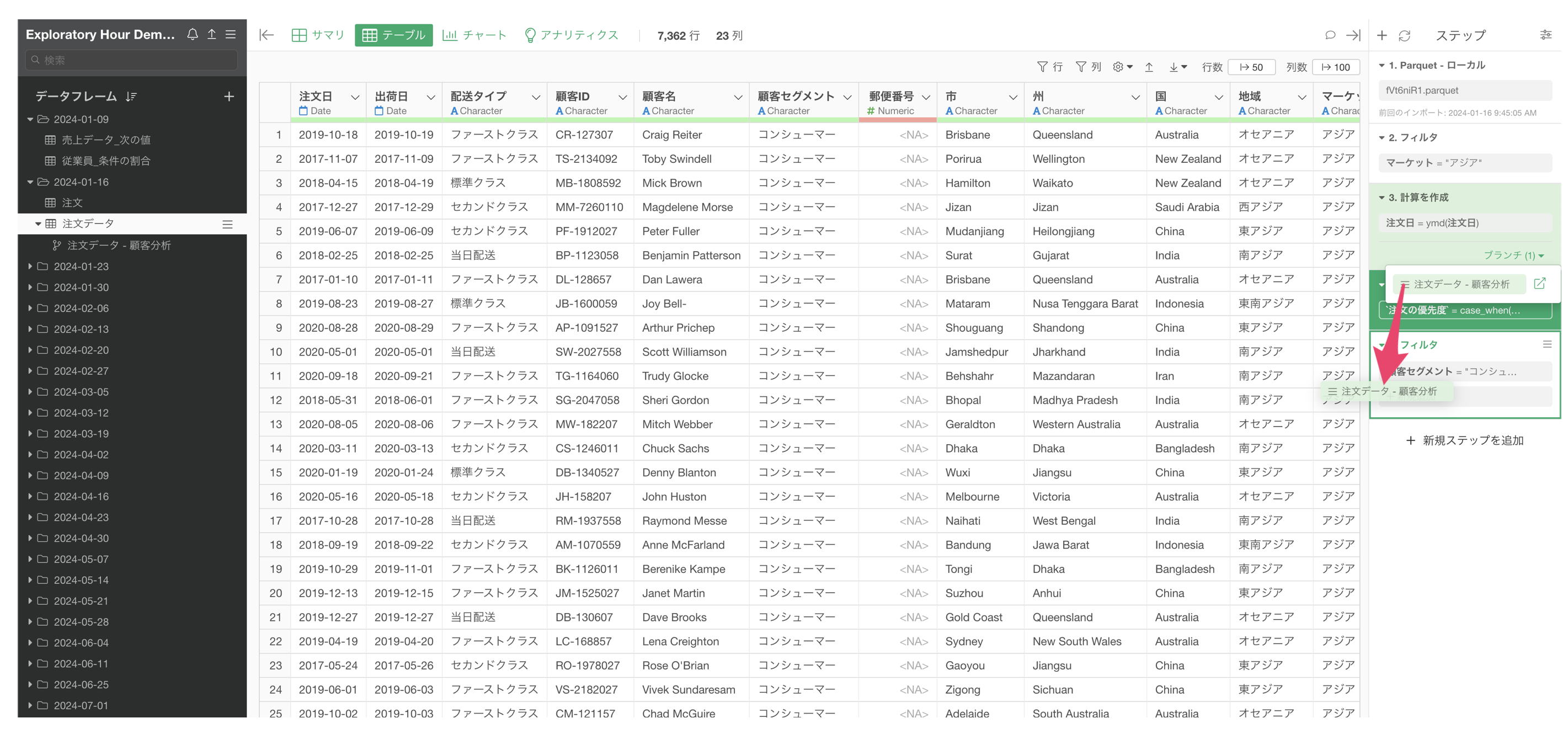Open the notifications bell icon
This screenshot has width=1568, height=734.
pyautogui.click(x=193, y=34)
